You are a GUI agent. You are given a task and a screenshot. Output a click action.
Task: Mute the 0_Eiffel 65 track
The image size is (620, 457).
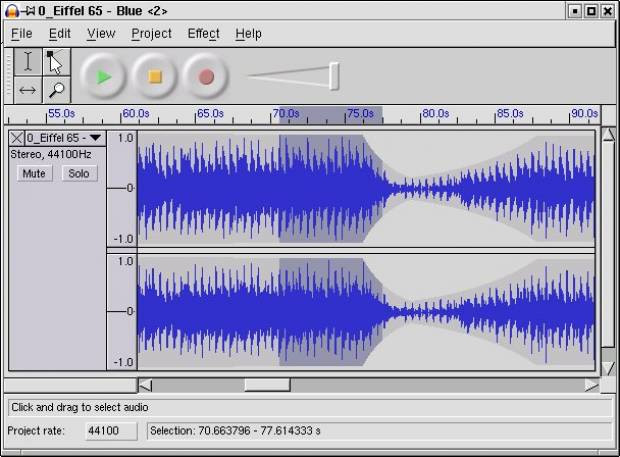34,173
